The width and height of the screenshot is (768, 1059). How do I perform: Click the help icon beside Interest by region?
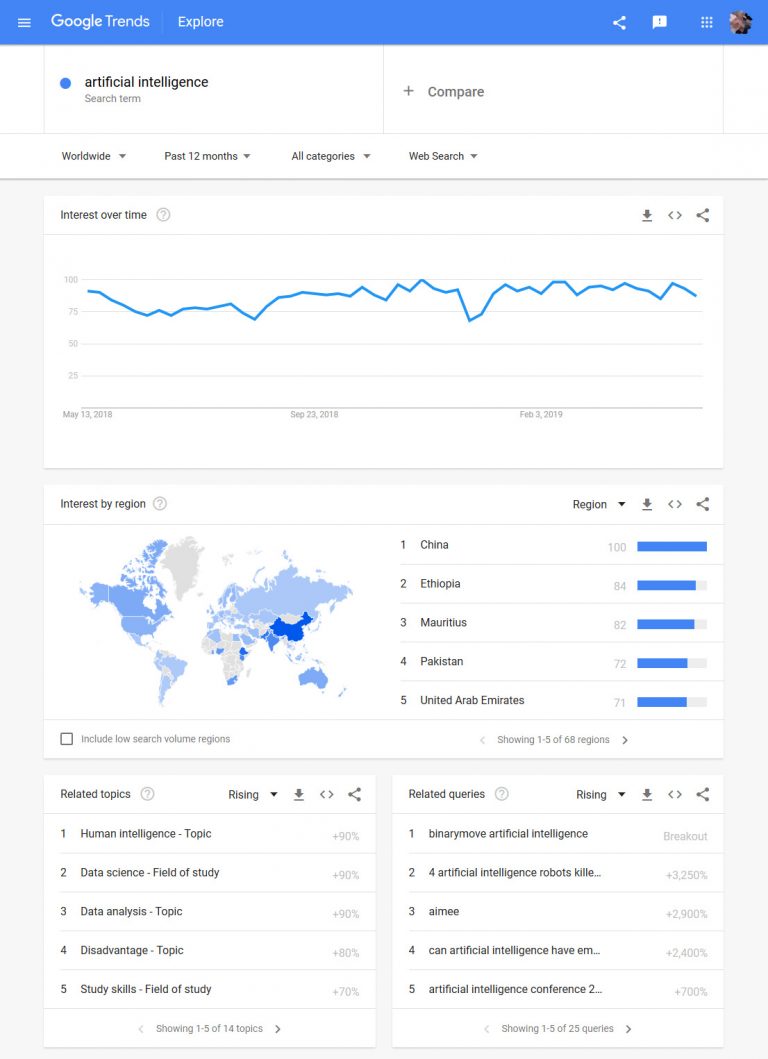(160, 504)
